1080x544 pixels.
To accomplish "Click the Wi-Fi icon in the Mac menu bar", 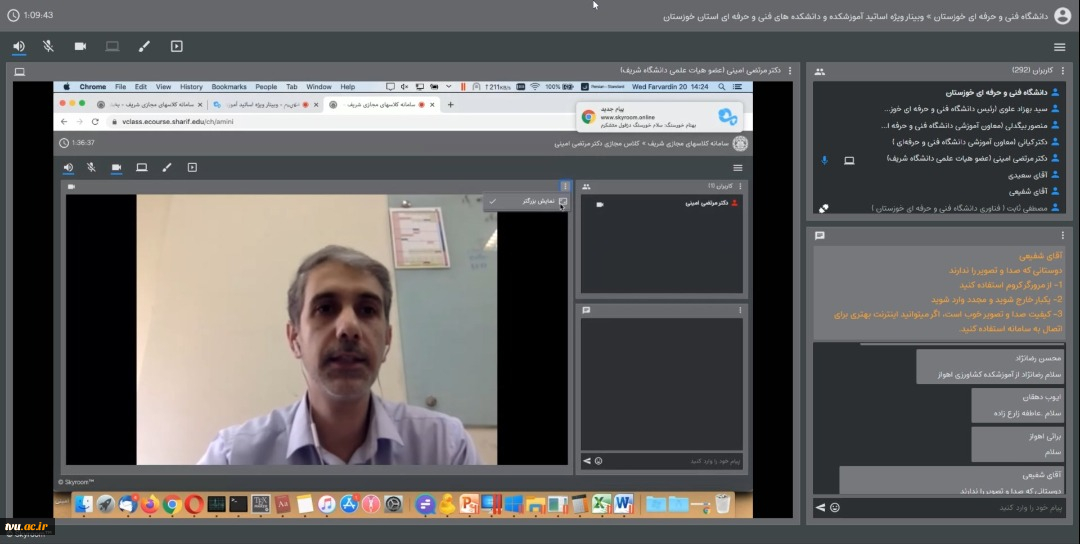I will [x=534, y=87].
